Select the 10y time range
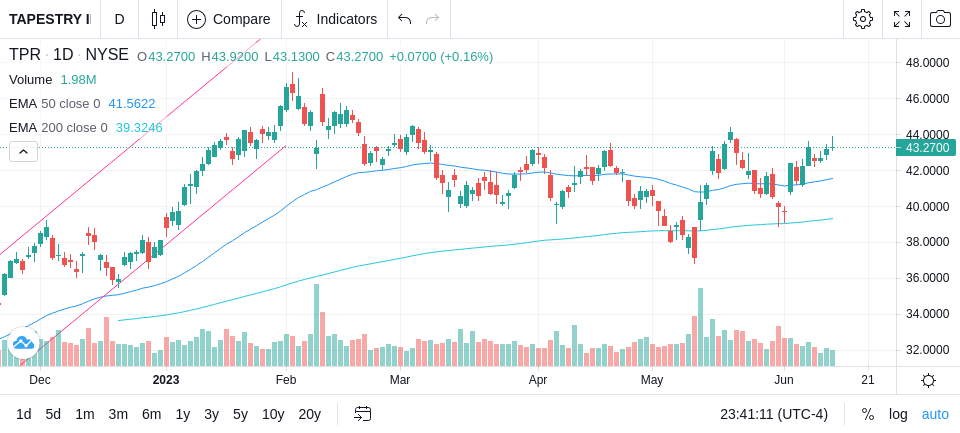Image resolution: width=960 pixels, height=433 pixels. (272, 415)
